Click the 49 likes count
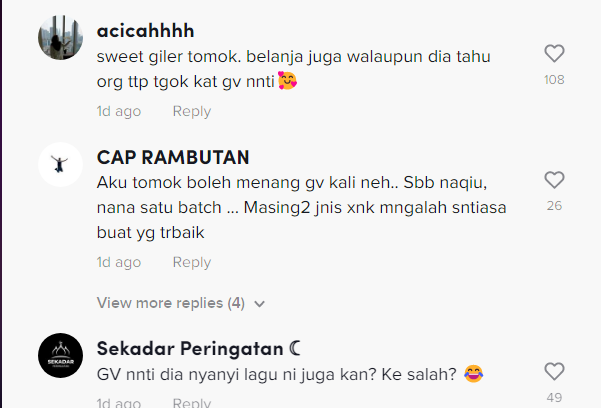Screen dimensions: 601x408 click(554, 398)
